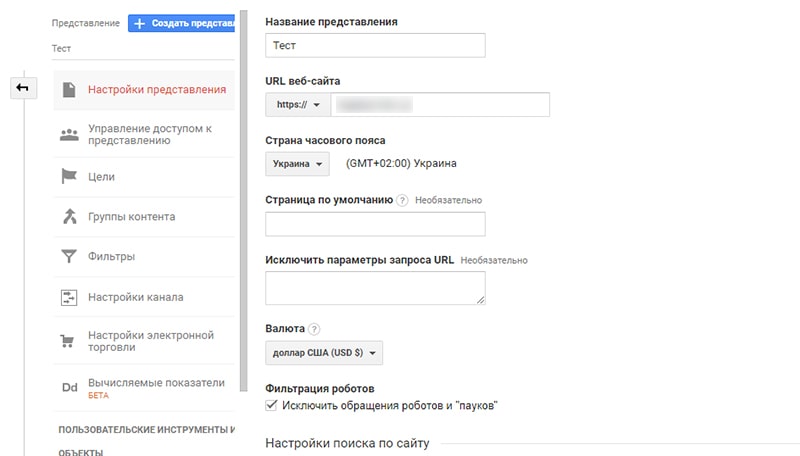Click the plus icon on create view button
This screenshot has width=800, height=456.
139,23
